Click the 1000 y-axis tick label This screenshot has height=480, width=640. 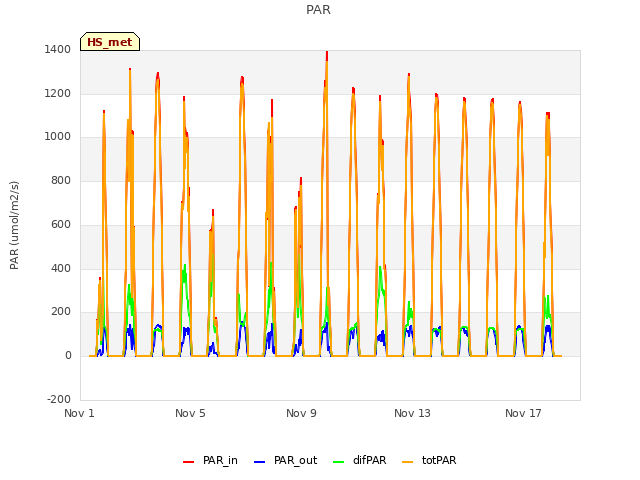[58, 137]
